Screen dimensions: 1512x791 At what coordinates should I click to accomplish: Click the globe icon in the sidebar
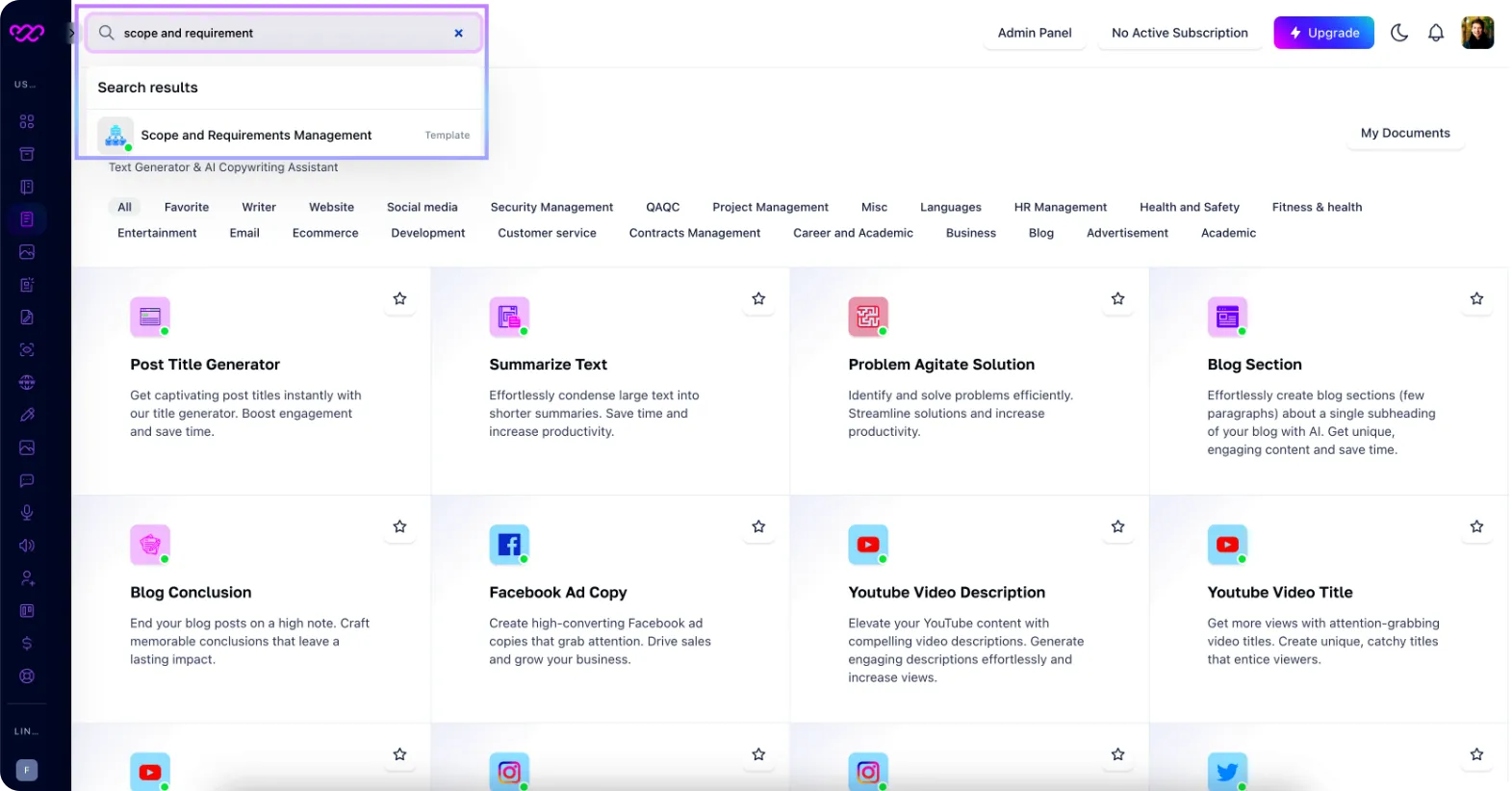pos(27,382)
